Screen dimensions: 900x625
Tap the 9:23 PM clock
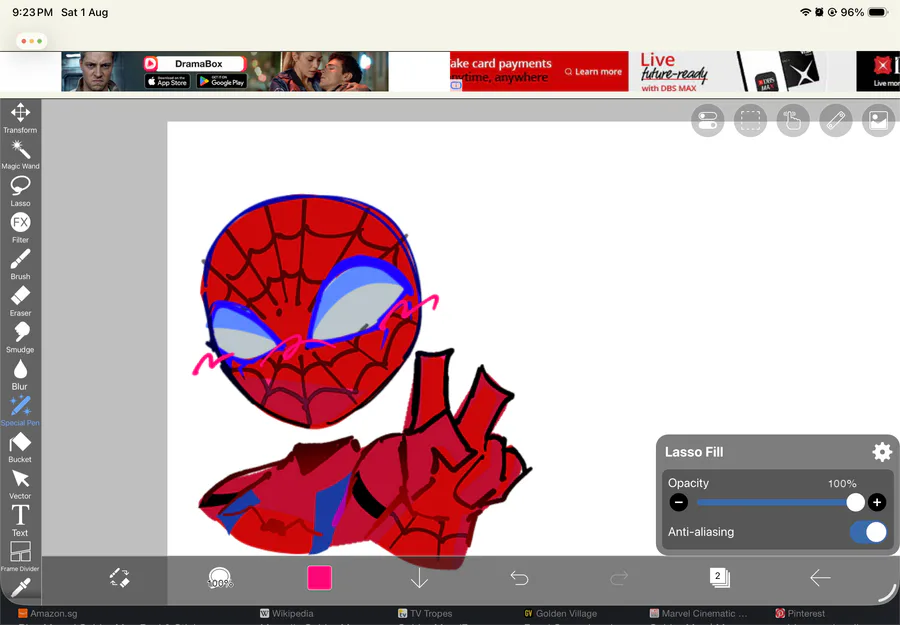coord(32,12)
